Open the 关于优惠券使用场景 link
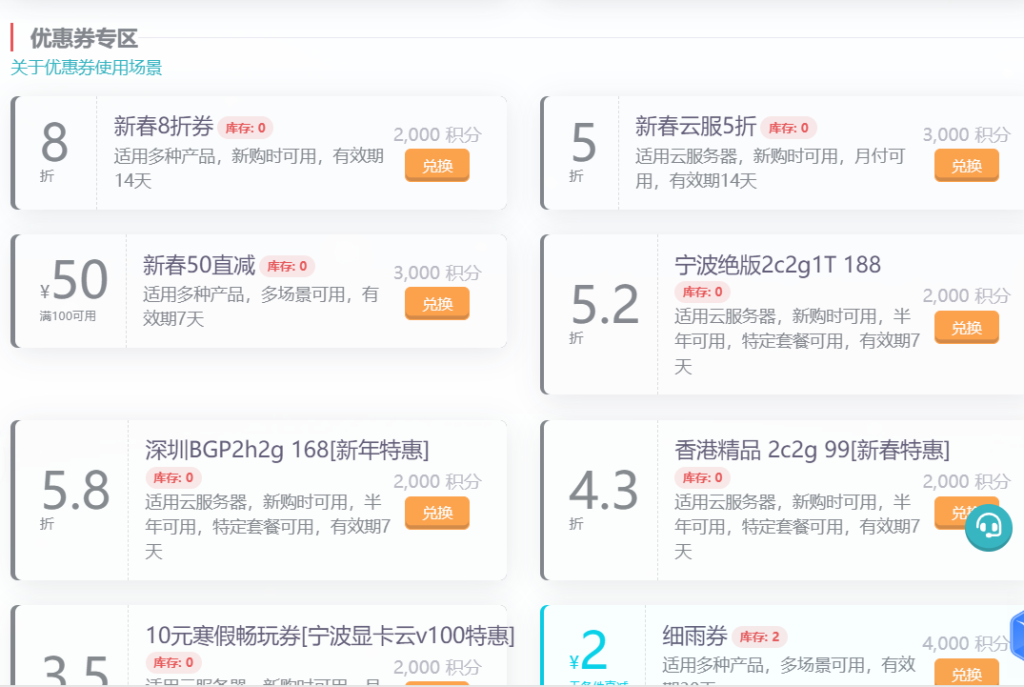1024x687 pixels. 86,67
